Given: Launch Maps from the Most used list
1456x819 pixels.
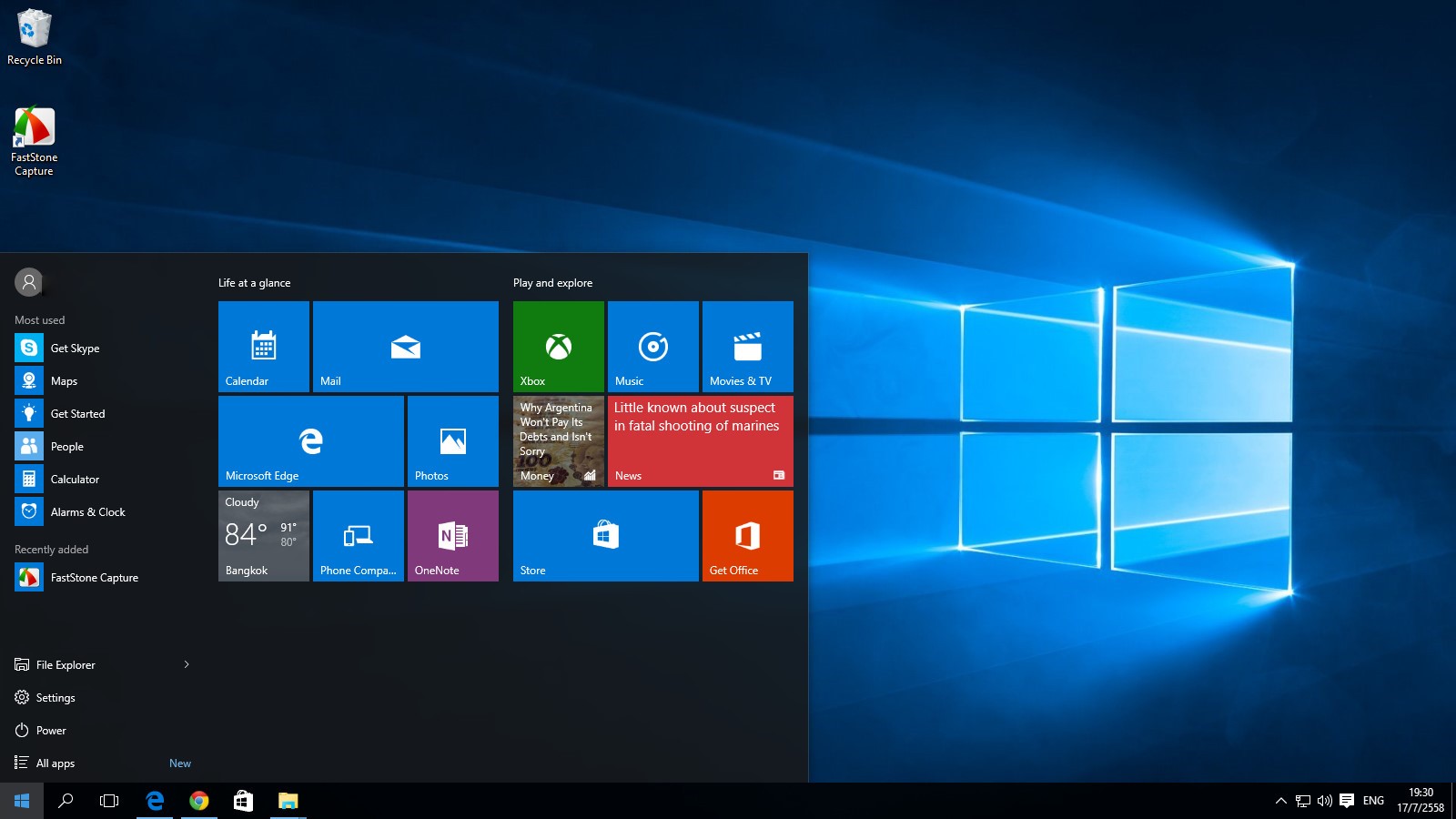Looking at the screenshot, I should 102,380.
